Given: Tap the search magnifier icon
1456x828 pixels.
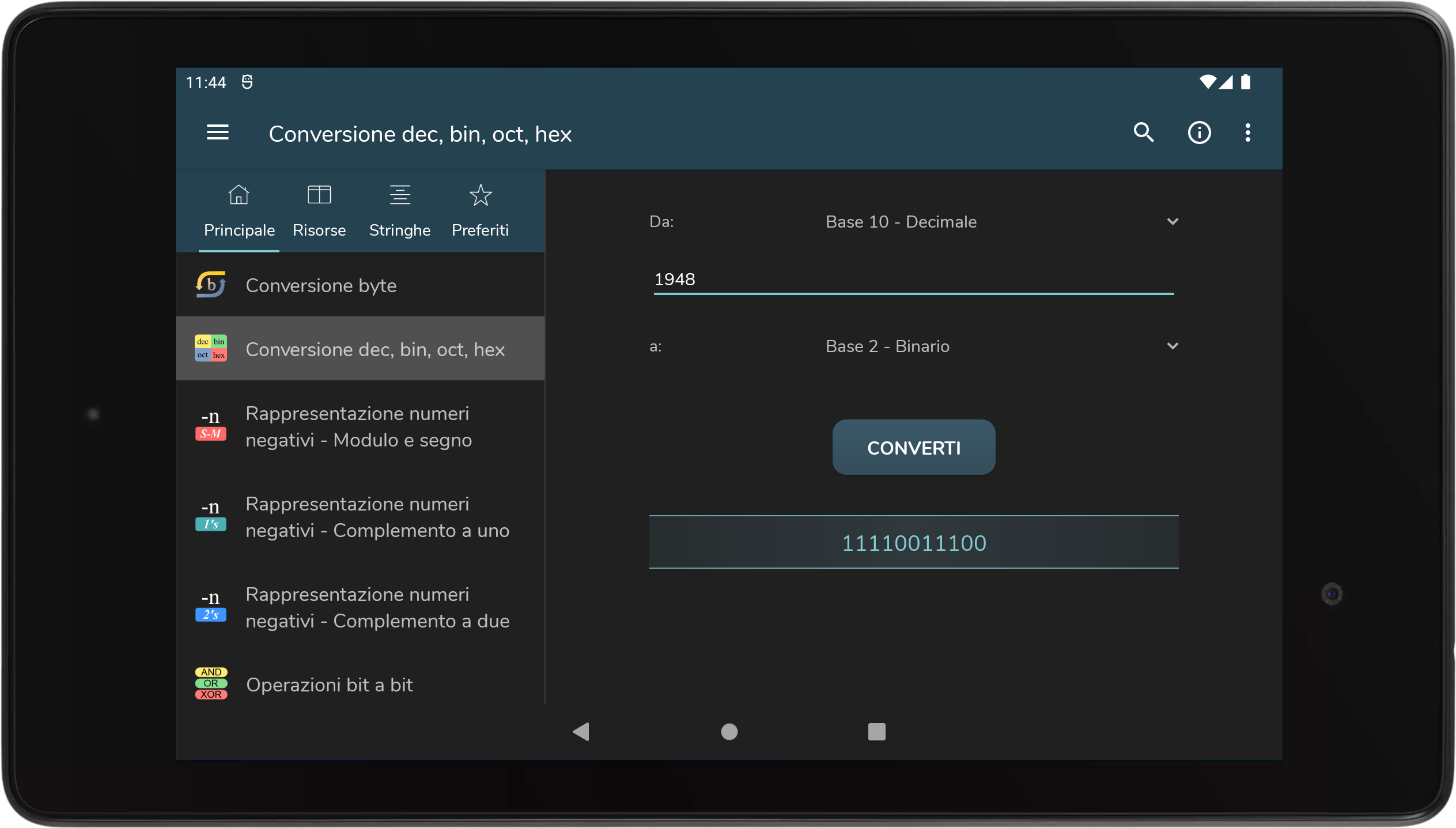Looking at the screenshot, I should coord(1144,133).
